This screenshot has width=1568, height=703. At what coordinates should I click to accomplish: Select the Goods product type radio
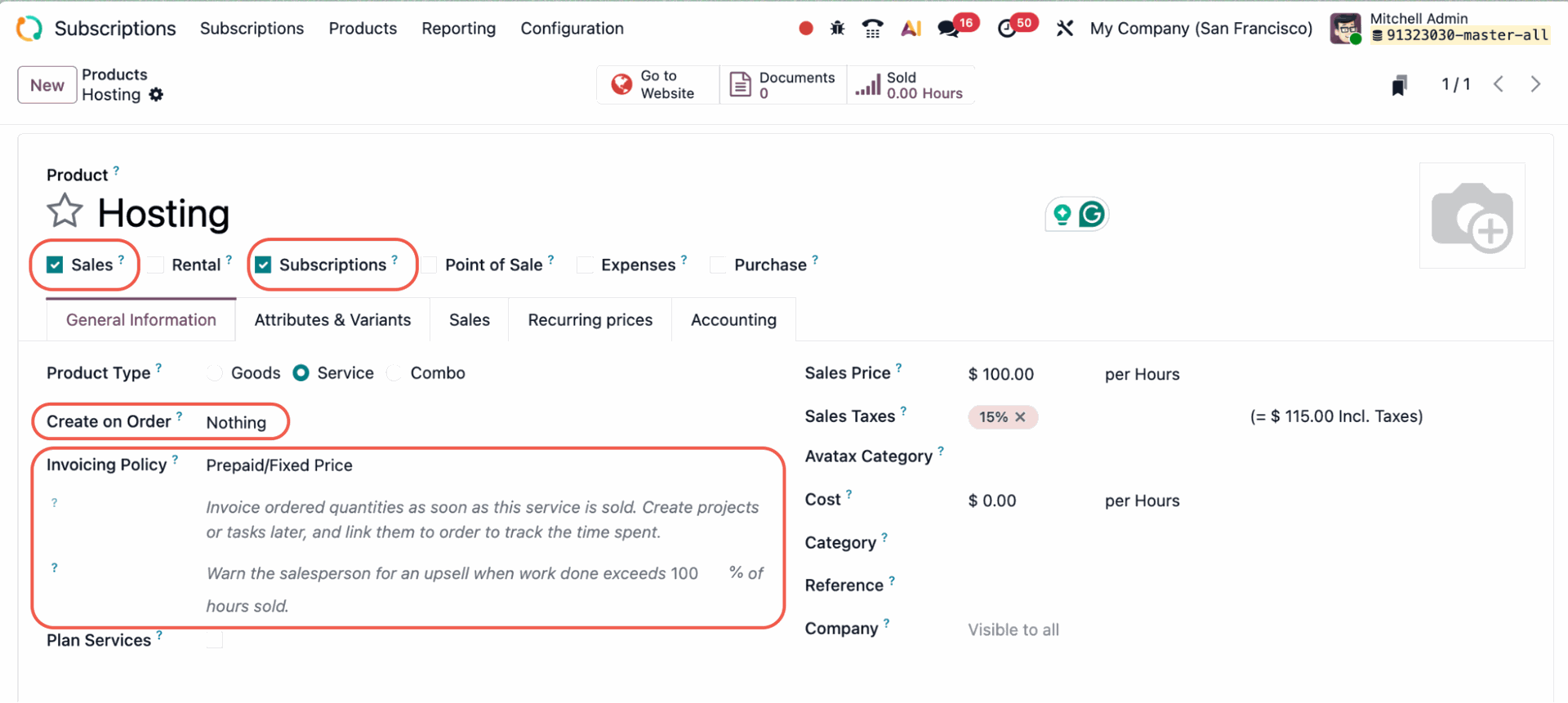215,373
